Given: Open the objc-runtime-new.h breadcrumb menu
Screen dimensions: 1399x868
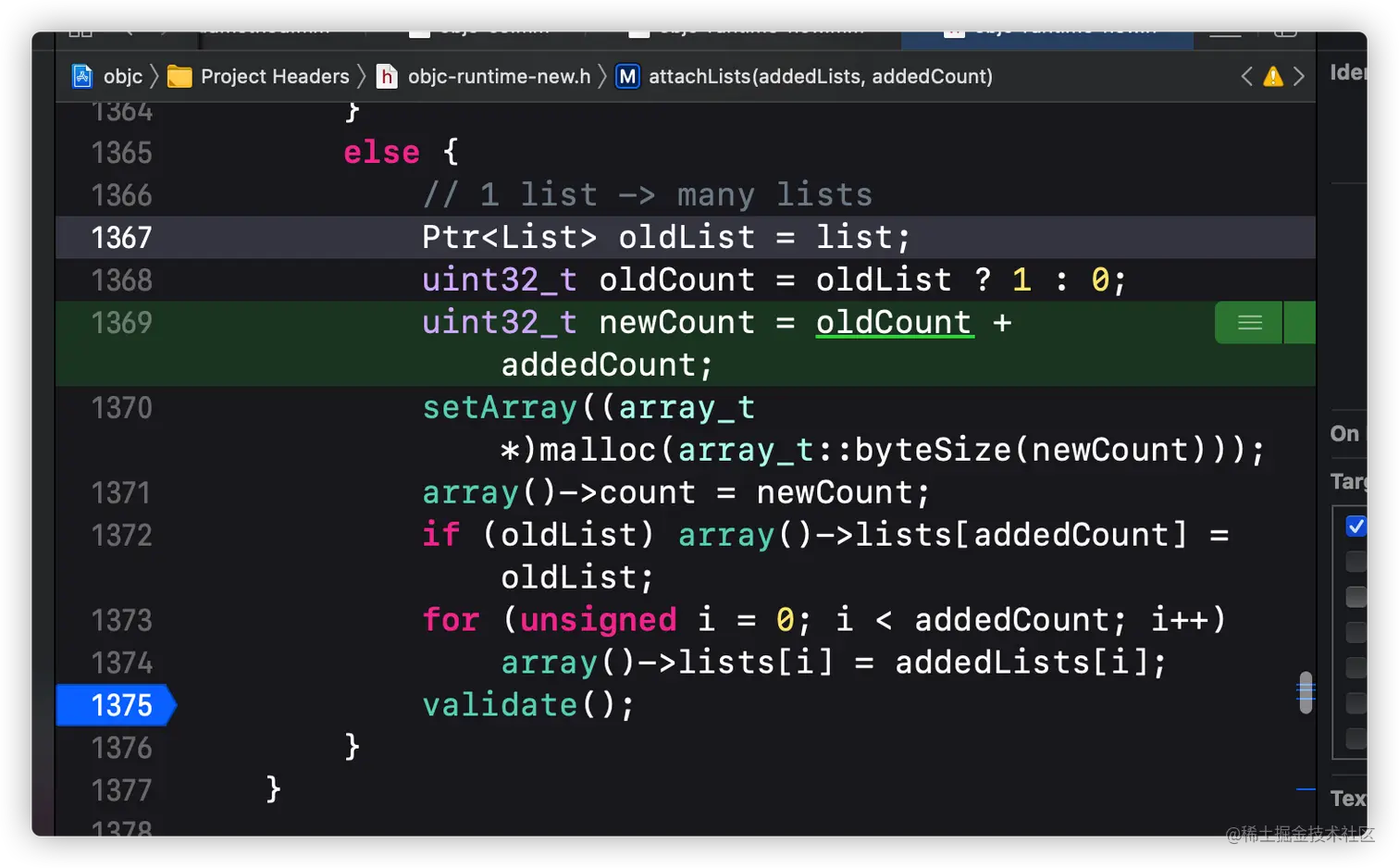Looking at the screenshot, I should (x=499, y=76).
